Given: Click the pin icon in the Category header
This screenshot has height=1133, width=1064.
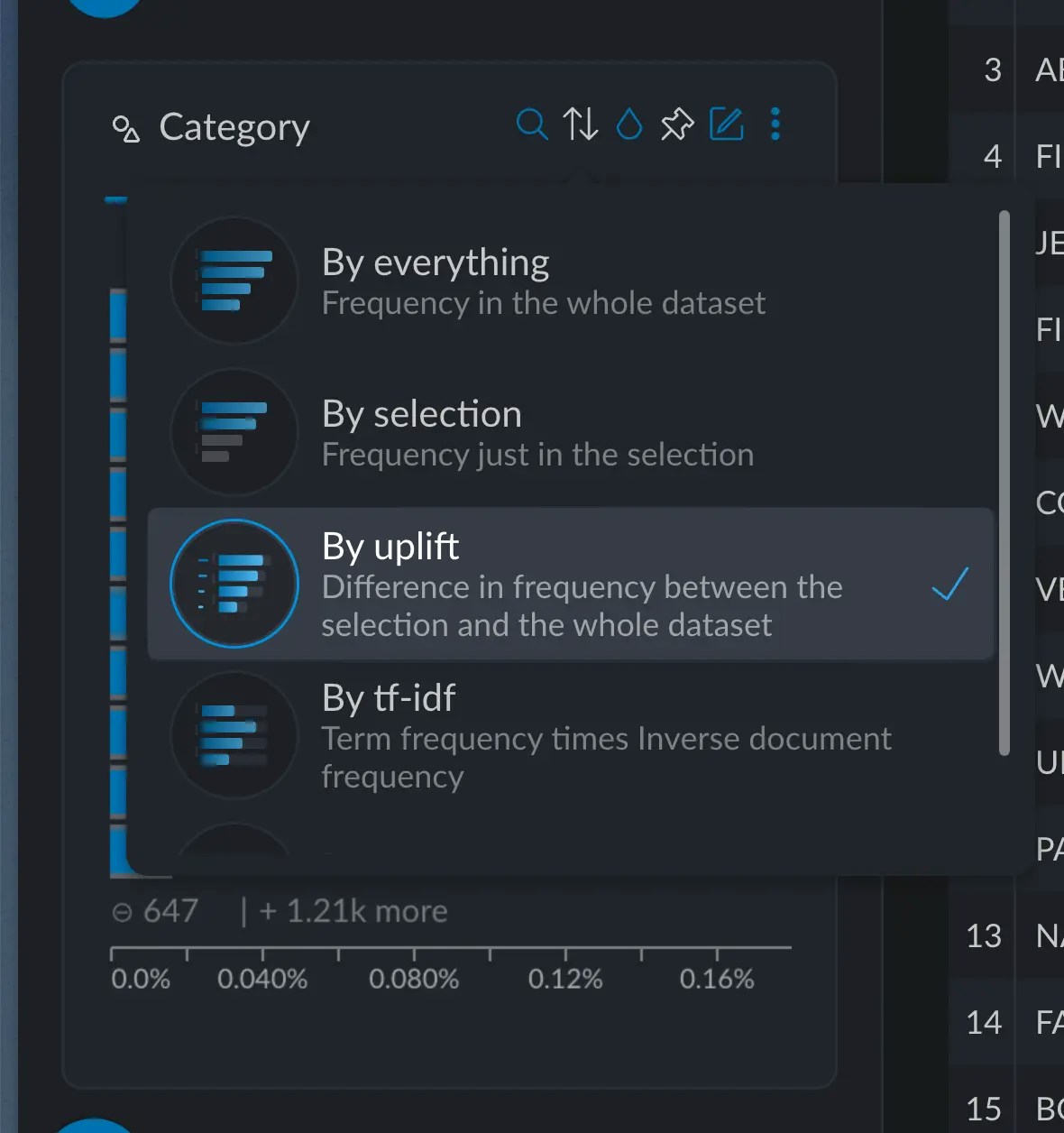Looking at the screenshot, I should pyautogui.click(x=677, y=125).
